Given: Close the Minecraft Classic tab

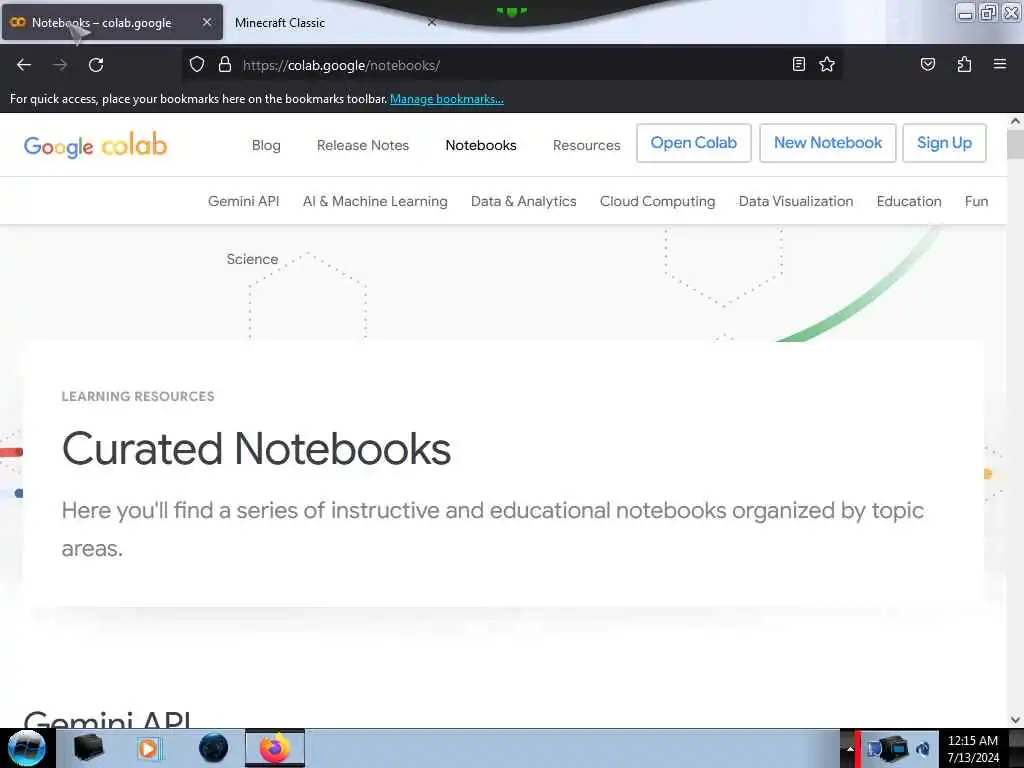Looking at the screenshot, I should pos(432,22).
